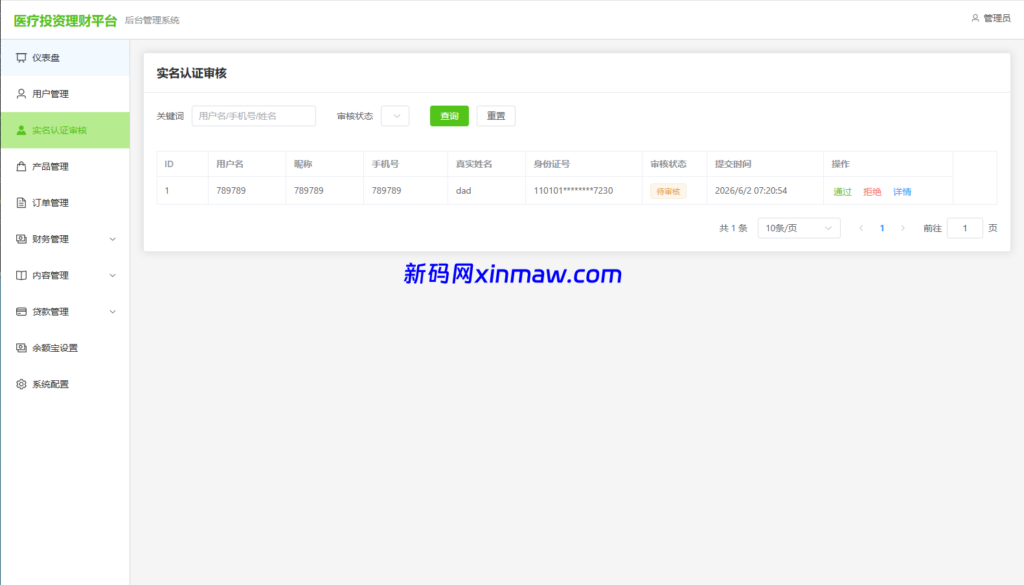Click the 贷款管理 card icon
This screenshot has height=585, width=1024.
coord(21,311)
